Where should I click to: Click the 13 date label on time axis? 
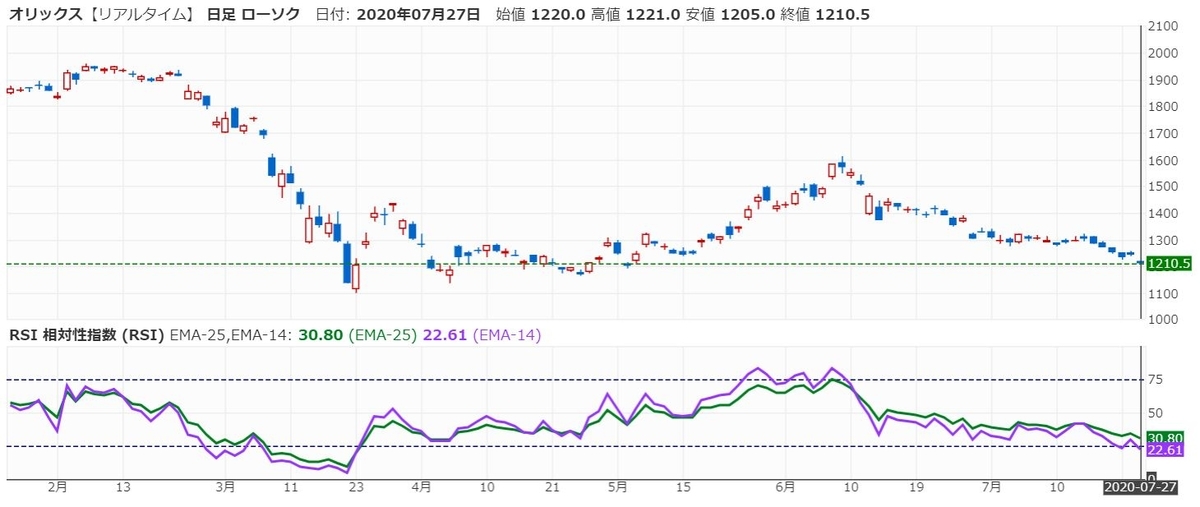[123, 487]
